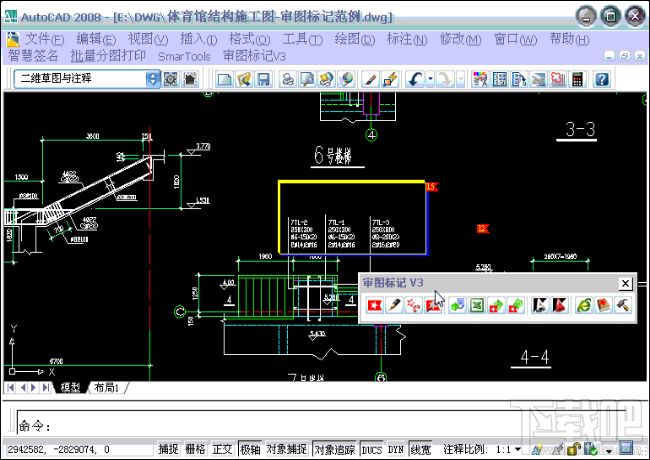Viewport: 650px width, 460px height.
Task: Select the fountain pen annotate icon
Action: [x=394, y=305]
